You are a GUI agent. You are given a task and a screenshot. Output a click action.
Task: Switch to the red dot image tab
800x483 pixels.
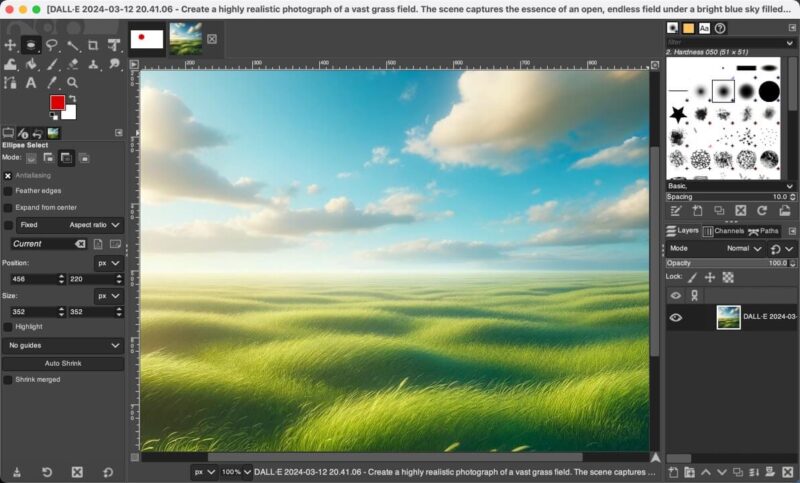coord(146,39)
